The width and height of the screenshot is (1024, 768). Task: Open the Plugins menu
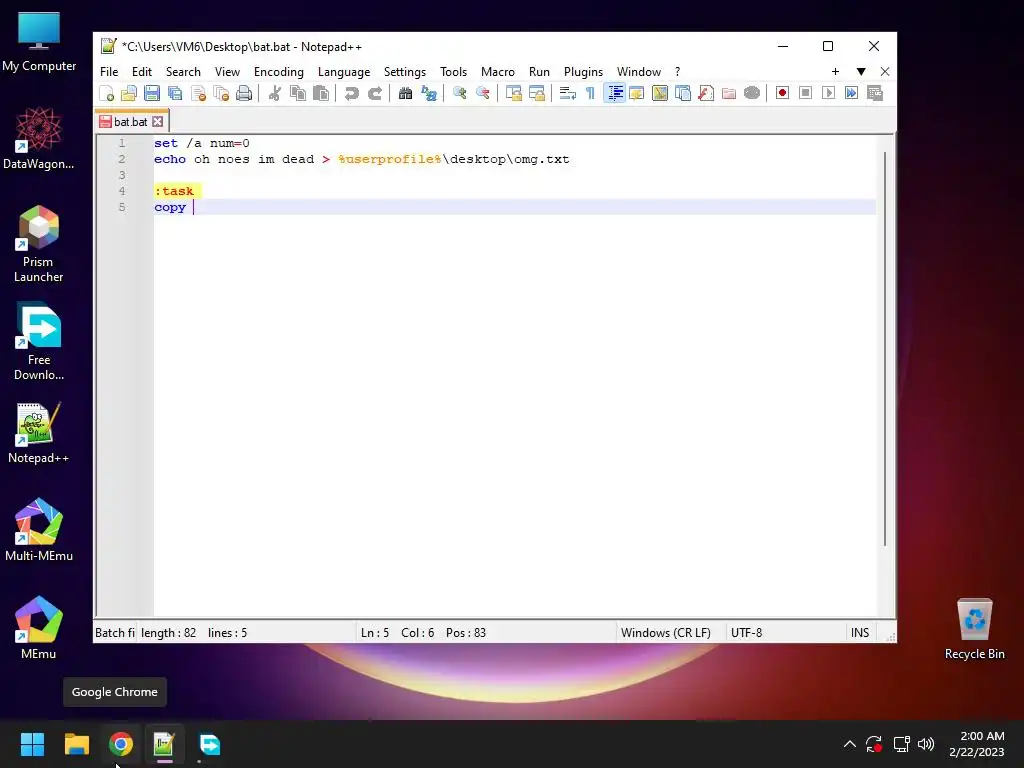[583, 72]
